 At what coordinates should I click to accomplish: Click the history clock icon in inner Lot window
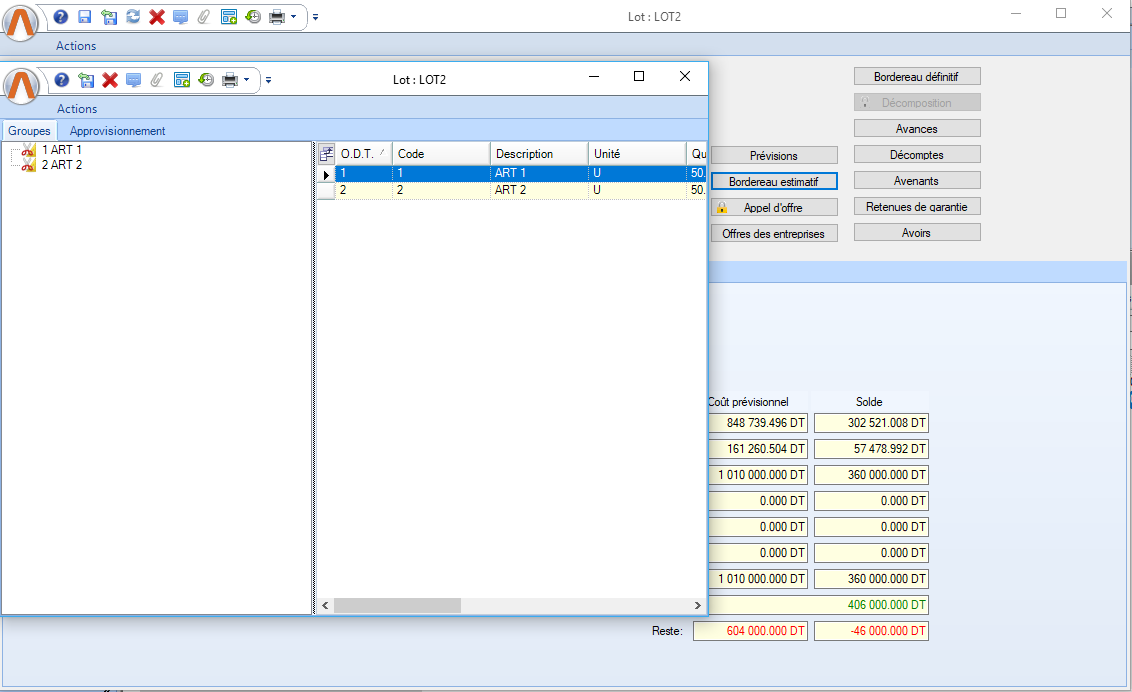click(x=206, y=80)
